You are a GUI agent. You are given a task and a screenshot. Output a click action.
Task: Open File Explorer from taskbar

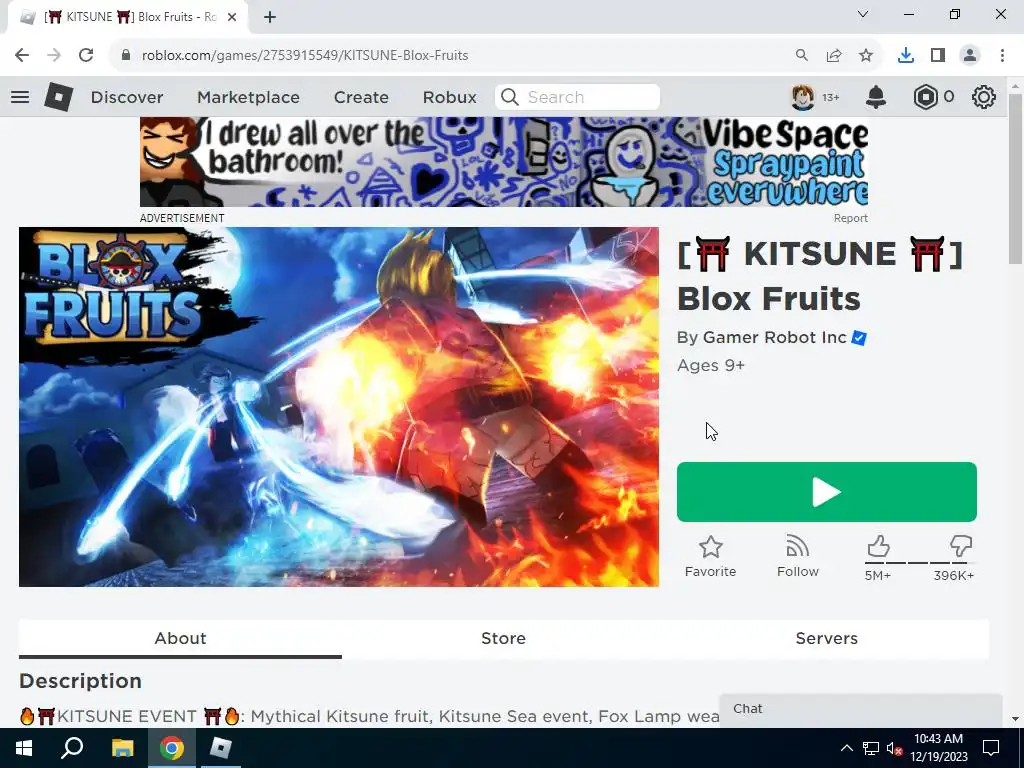pos(122,748)
